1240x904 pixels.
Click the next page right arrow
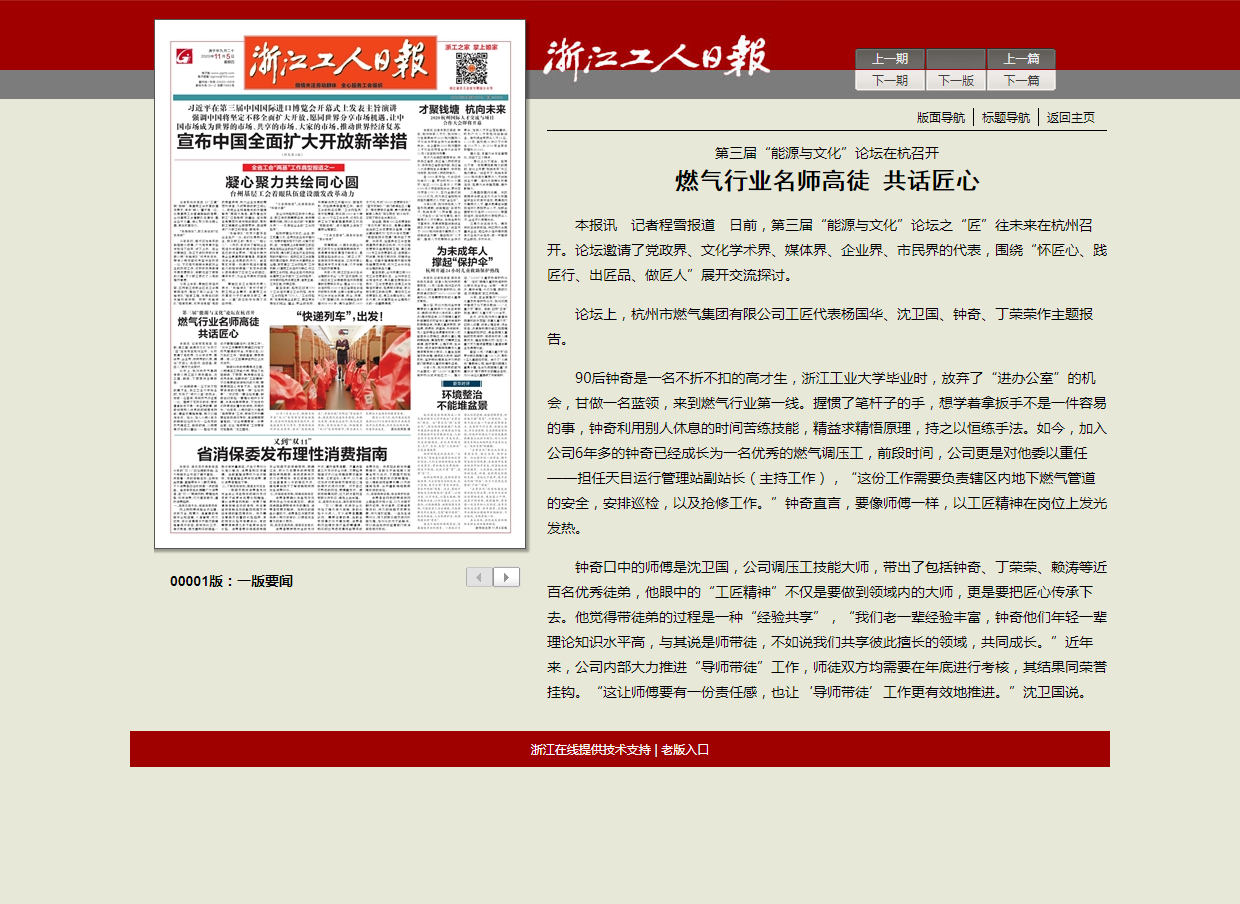[507, 577]
